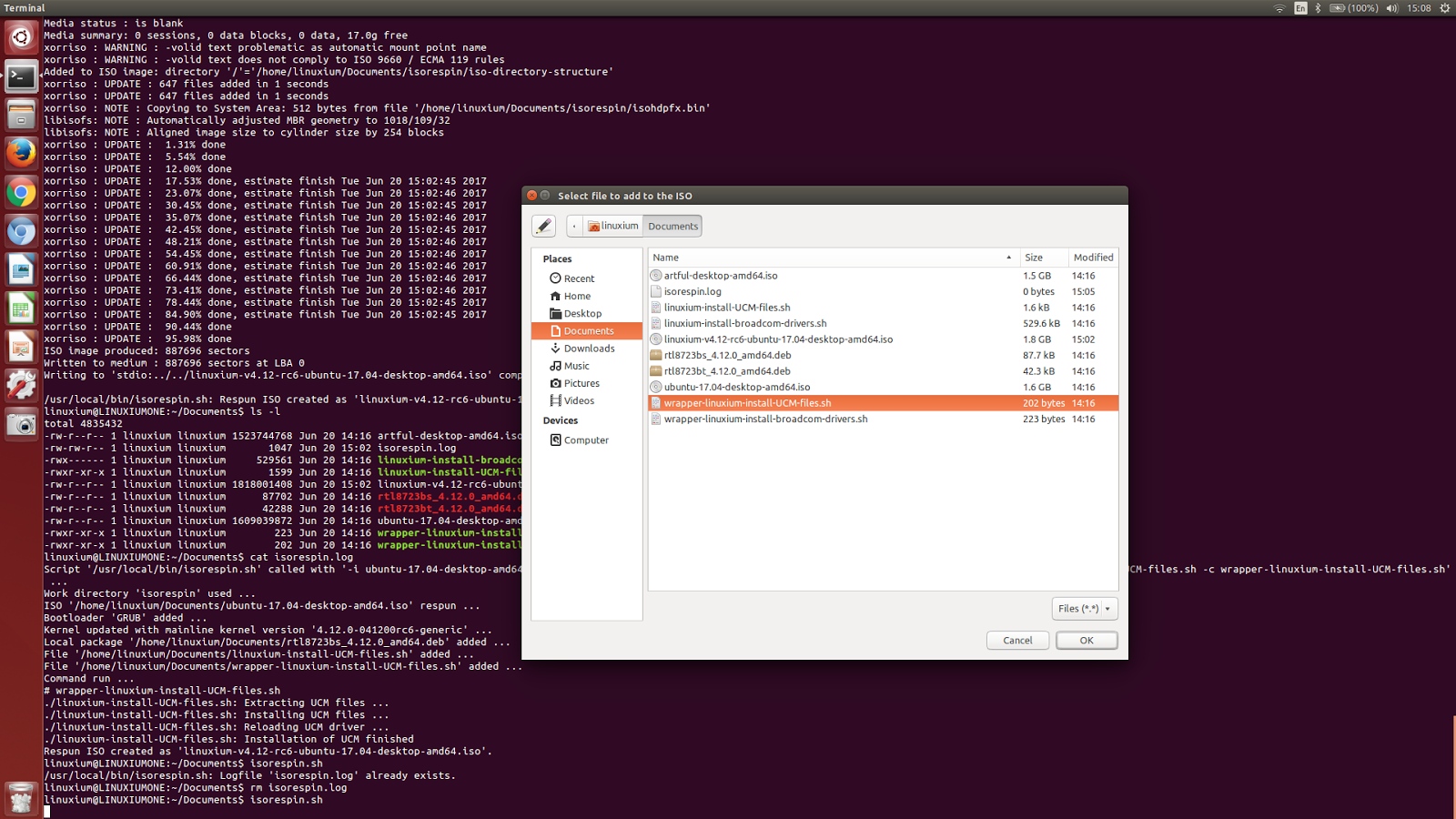Select linuxium-install-UCM-files.sh in the file list
The width and height of the screenshot is (1456, 819).
click(x=884, y=308)
